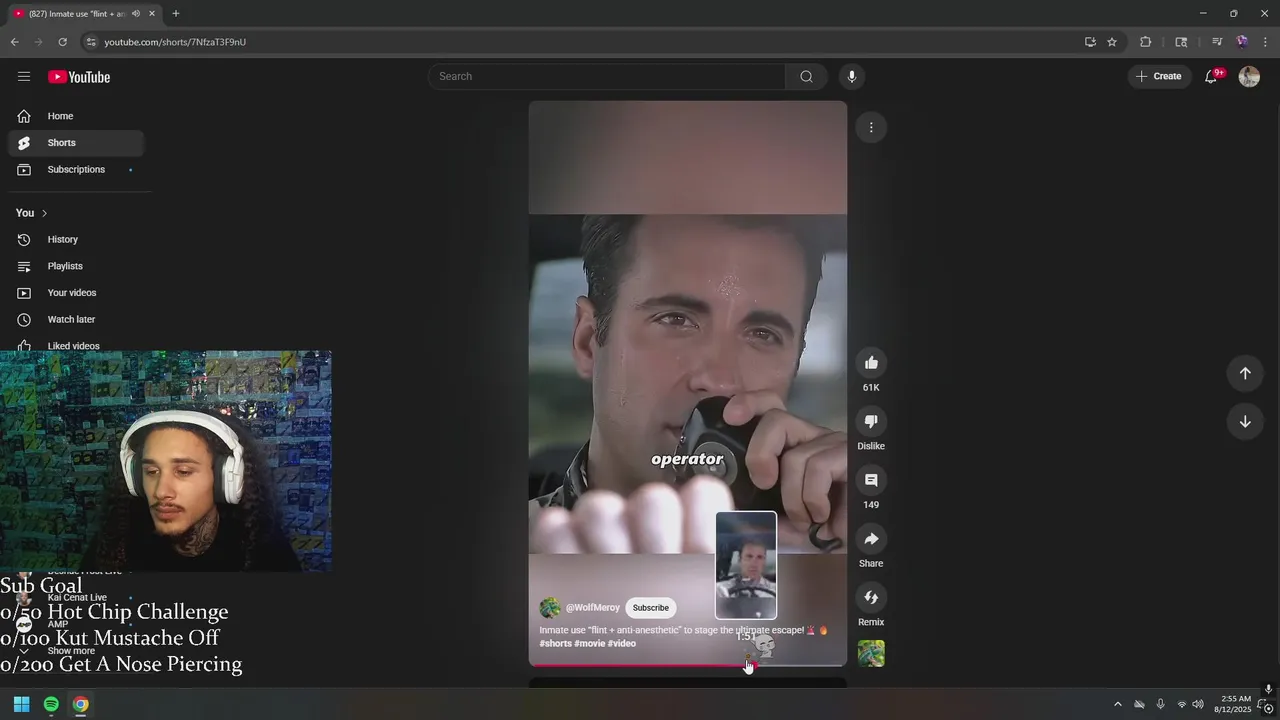The height and width of the screenshot is (720, 1280).
Task: Open the comments showing 149
Action: tap(871, 480)
